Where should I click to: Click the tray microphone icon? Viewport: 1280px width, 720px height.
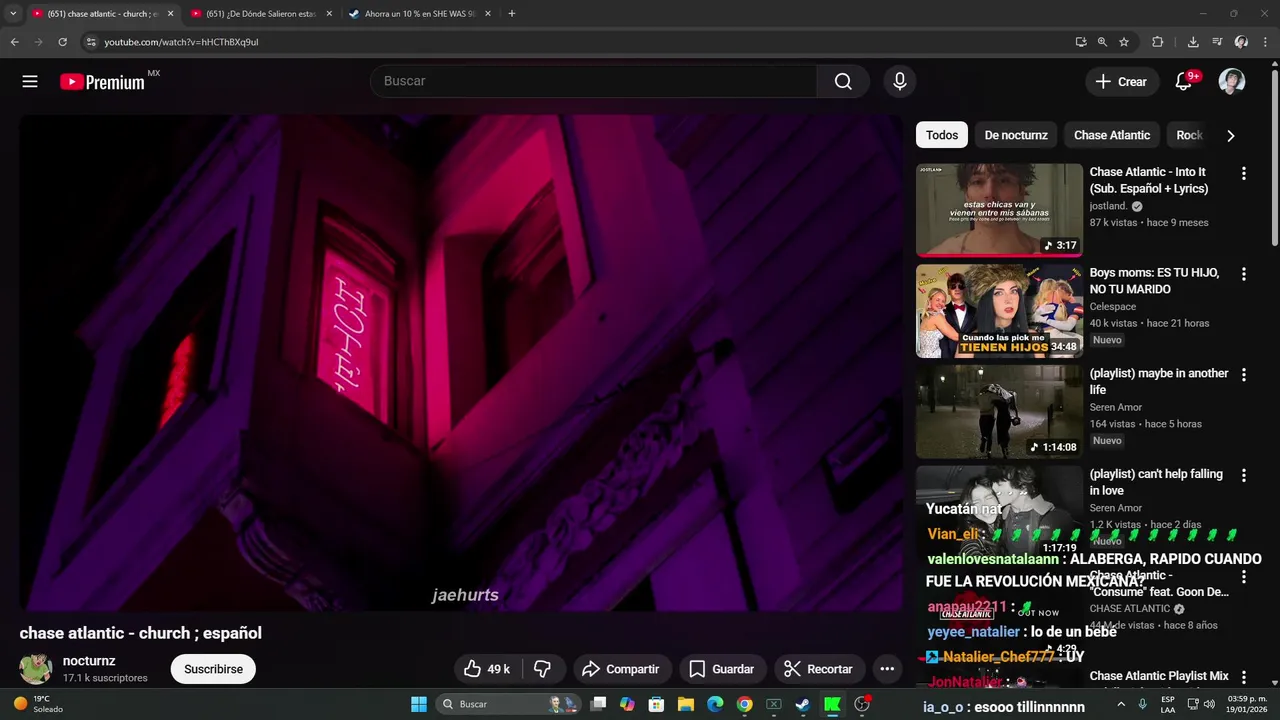click(x=1143, y=704)
